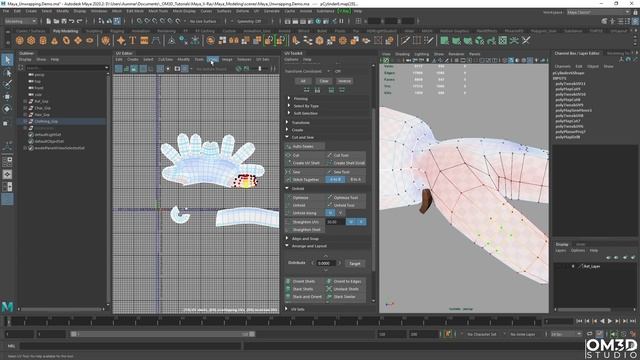Toggle Straighten UVs V option
640x360 pixels.
tap(361, 222)
